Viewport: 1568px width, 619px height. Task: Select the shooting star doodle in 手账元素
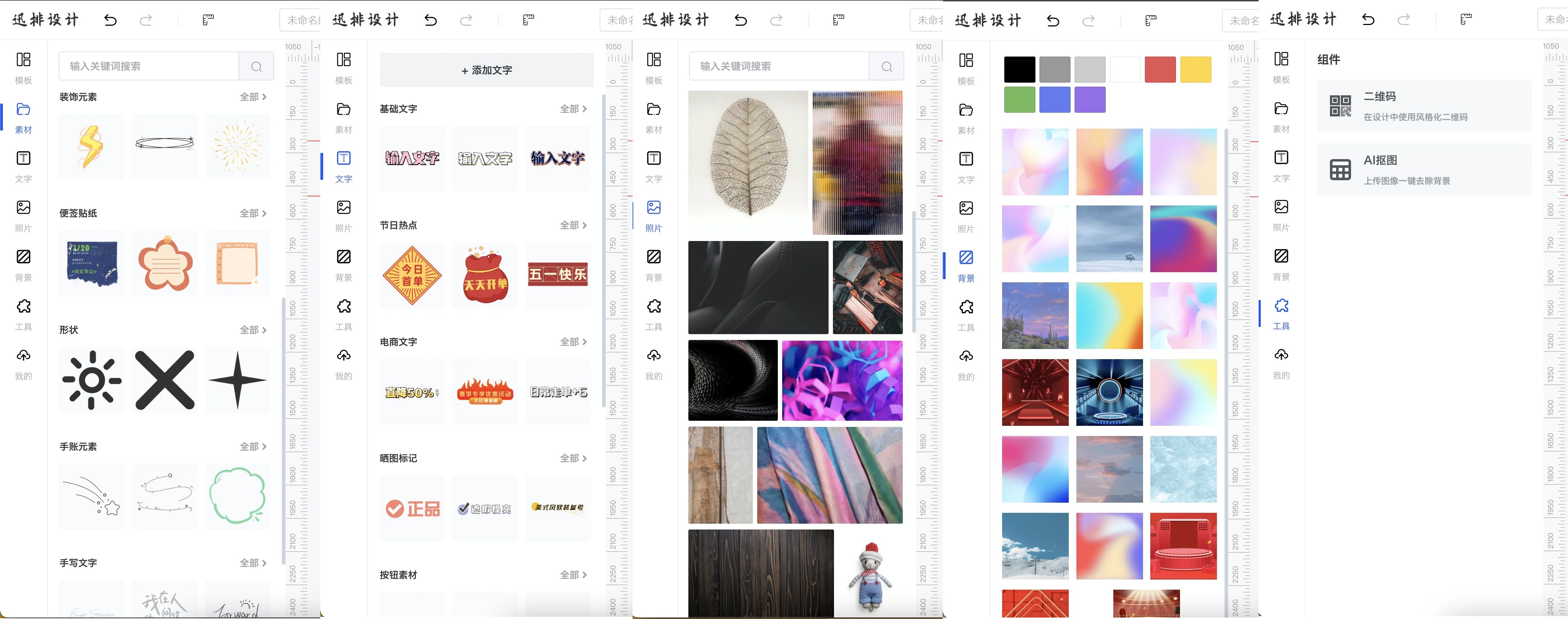tap(91, 496)
